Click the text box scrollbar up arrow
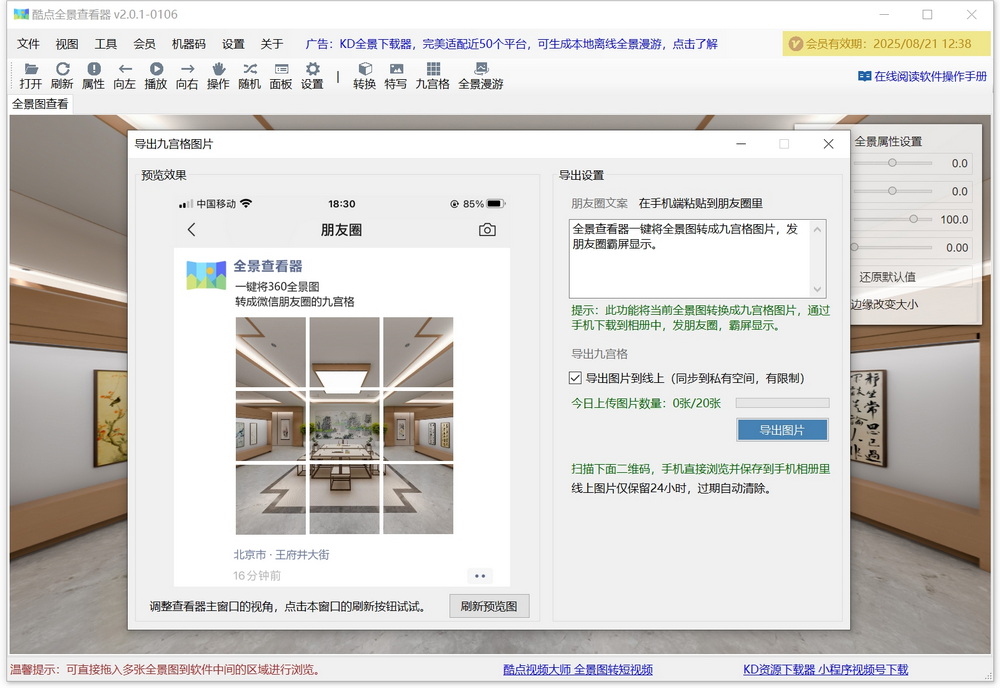The width and height of the screenshot is (1000, 688). tap(817, 229)
